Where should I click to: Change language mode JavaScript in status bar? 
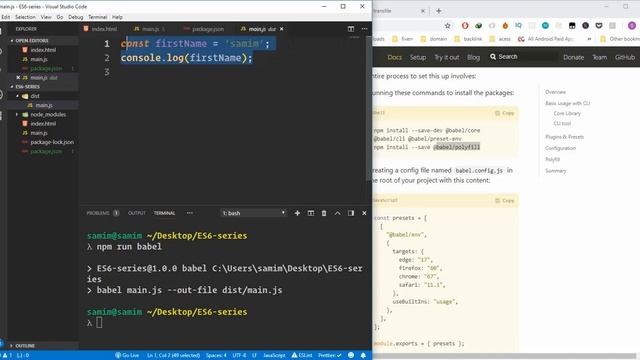274,356
